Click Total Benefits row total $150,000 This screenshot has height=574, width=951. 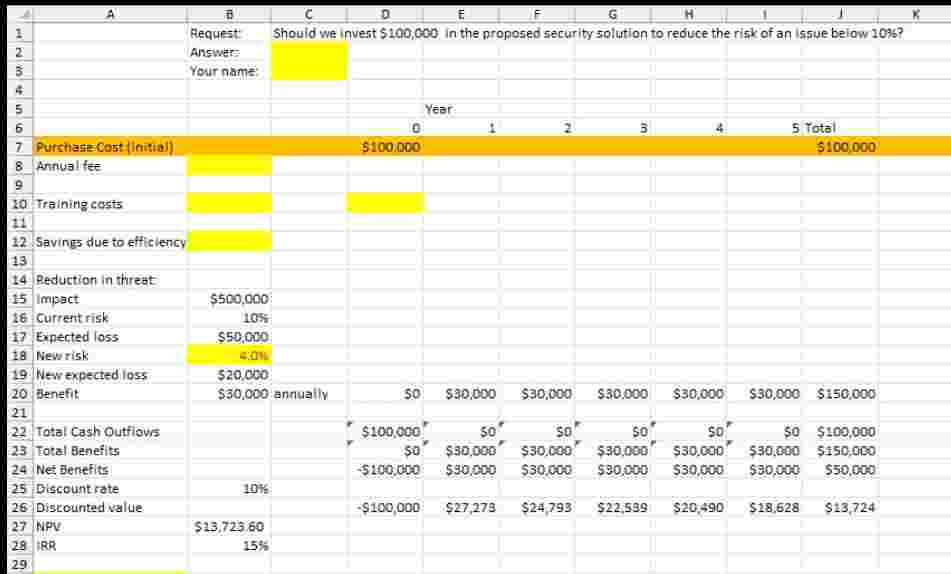[846, 451]
